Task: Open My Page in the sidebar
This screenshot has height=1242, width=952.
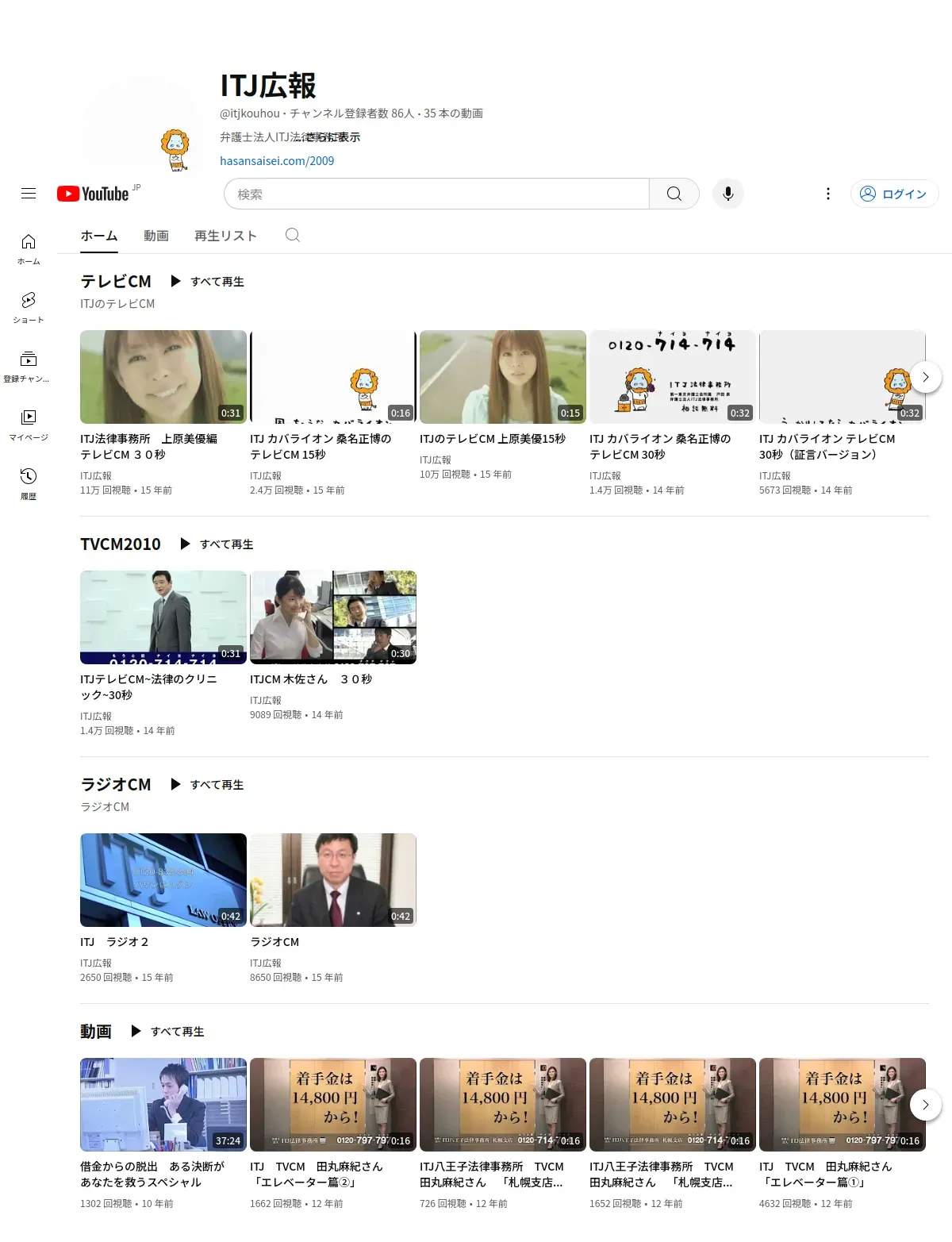Action: coord(29,425)
